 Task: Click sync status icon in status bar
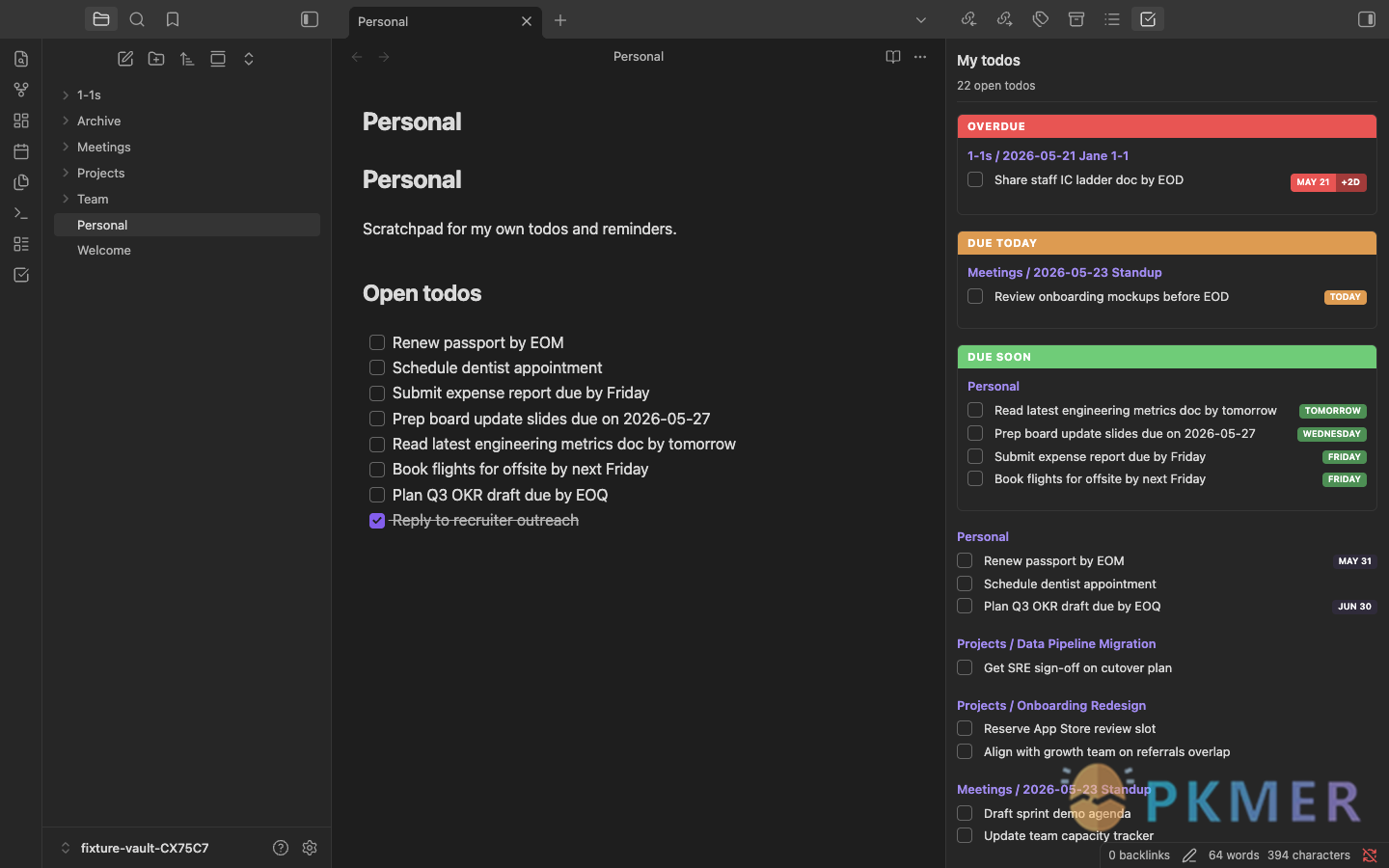[x=1370, y=855]
